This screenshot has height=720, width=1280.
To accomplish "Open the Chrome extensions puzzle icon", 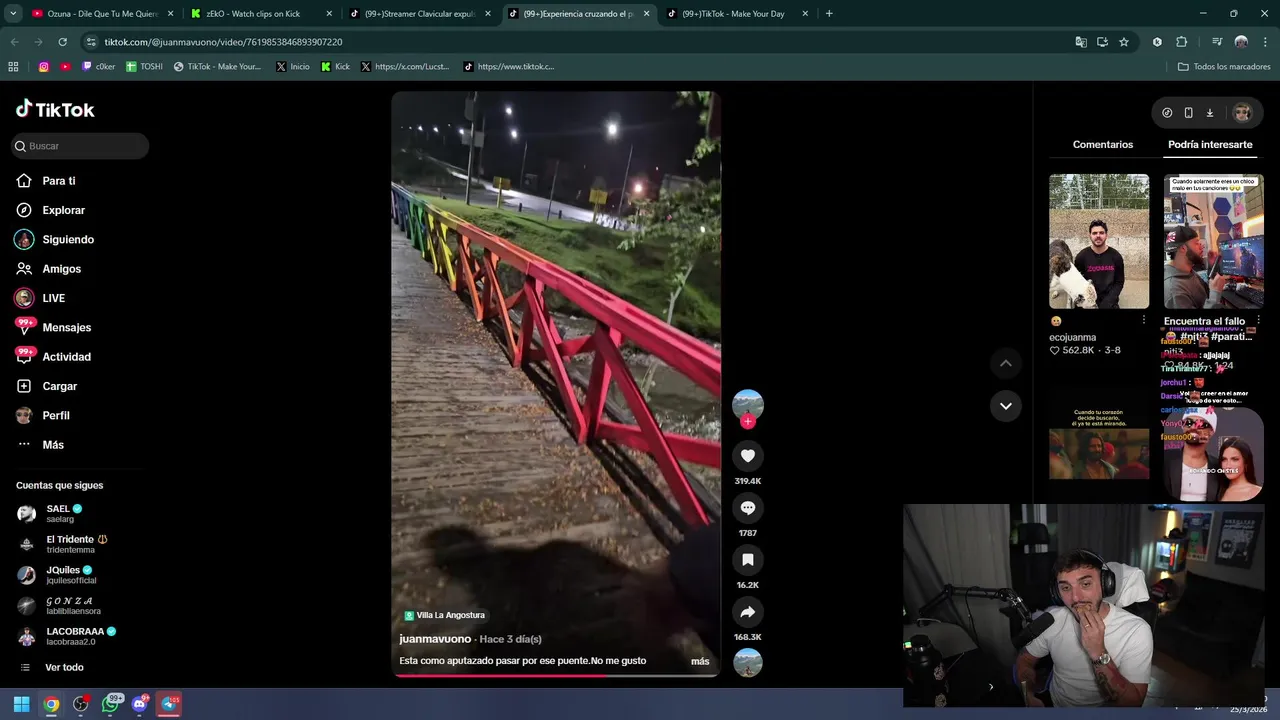I will [1182, 42].
